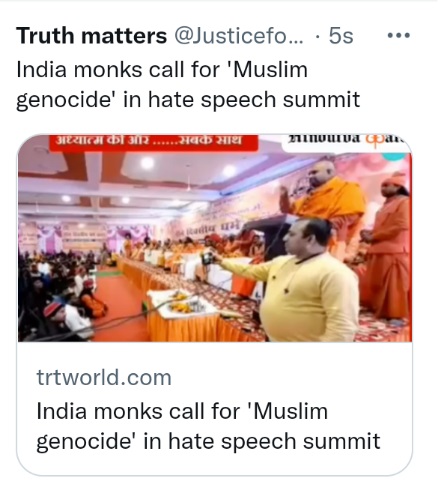438x487 pixels.
Task: Open the Truth matters profile name
Action: tap(91, 35)
